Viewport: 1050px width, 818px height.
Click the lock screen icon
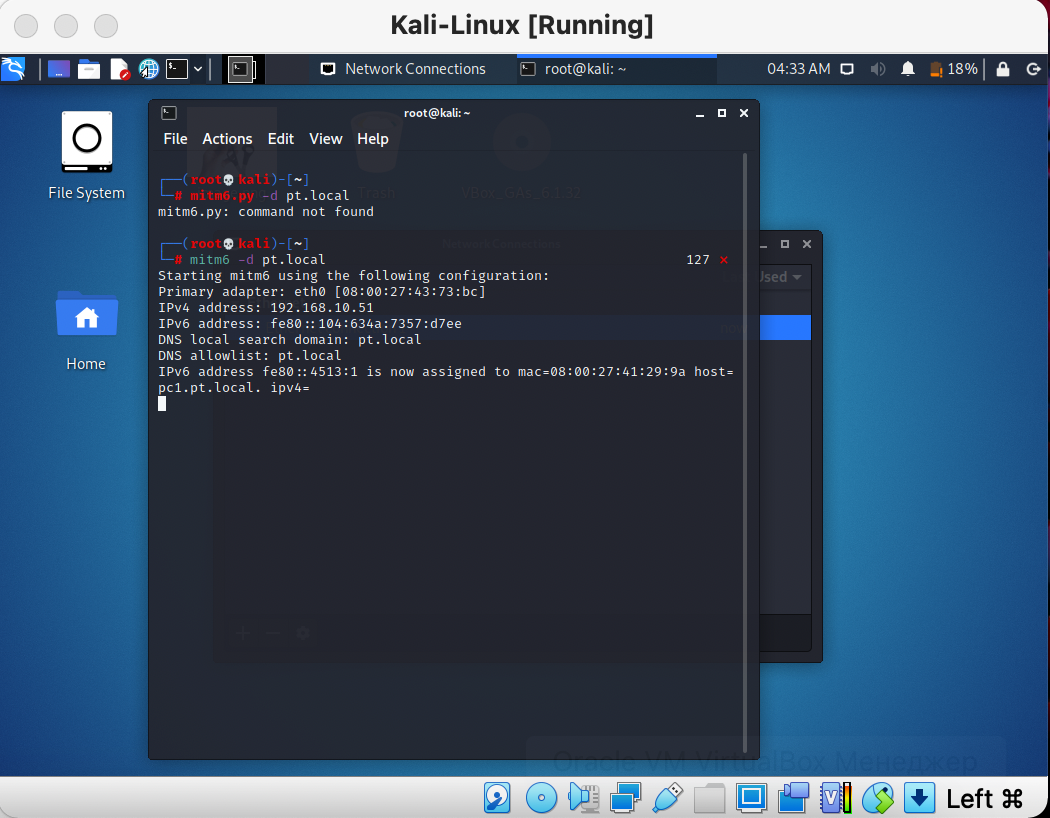click(x=1002, y=69)
